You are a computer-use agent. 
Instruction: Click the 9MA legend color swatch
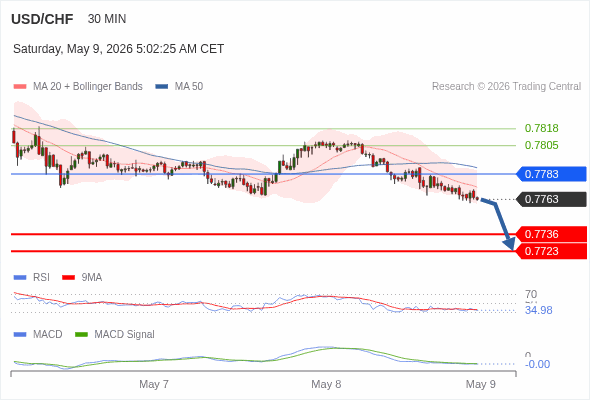[68, 278]
